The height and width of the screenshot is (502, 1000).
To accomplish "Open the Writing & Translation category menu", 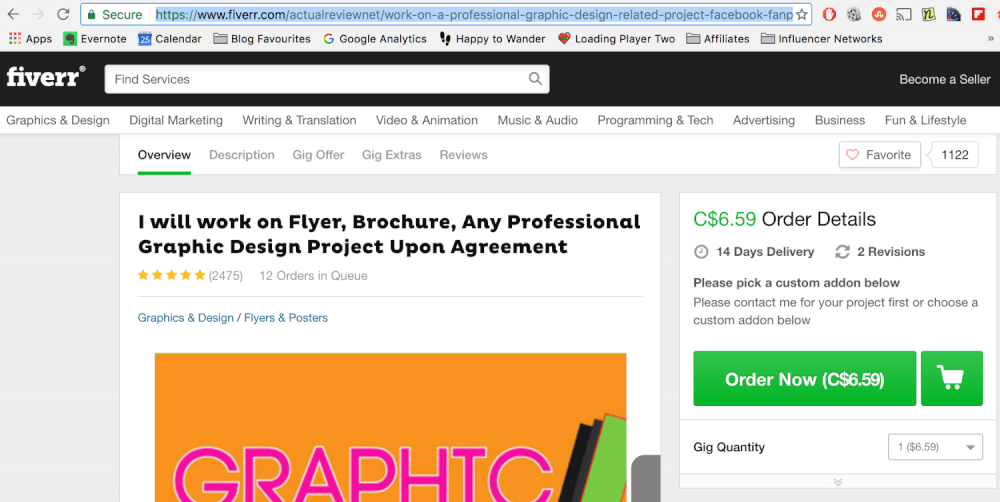I will (x=299, y=120).
